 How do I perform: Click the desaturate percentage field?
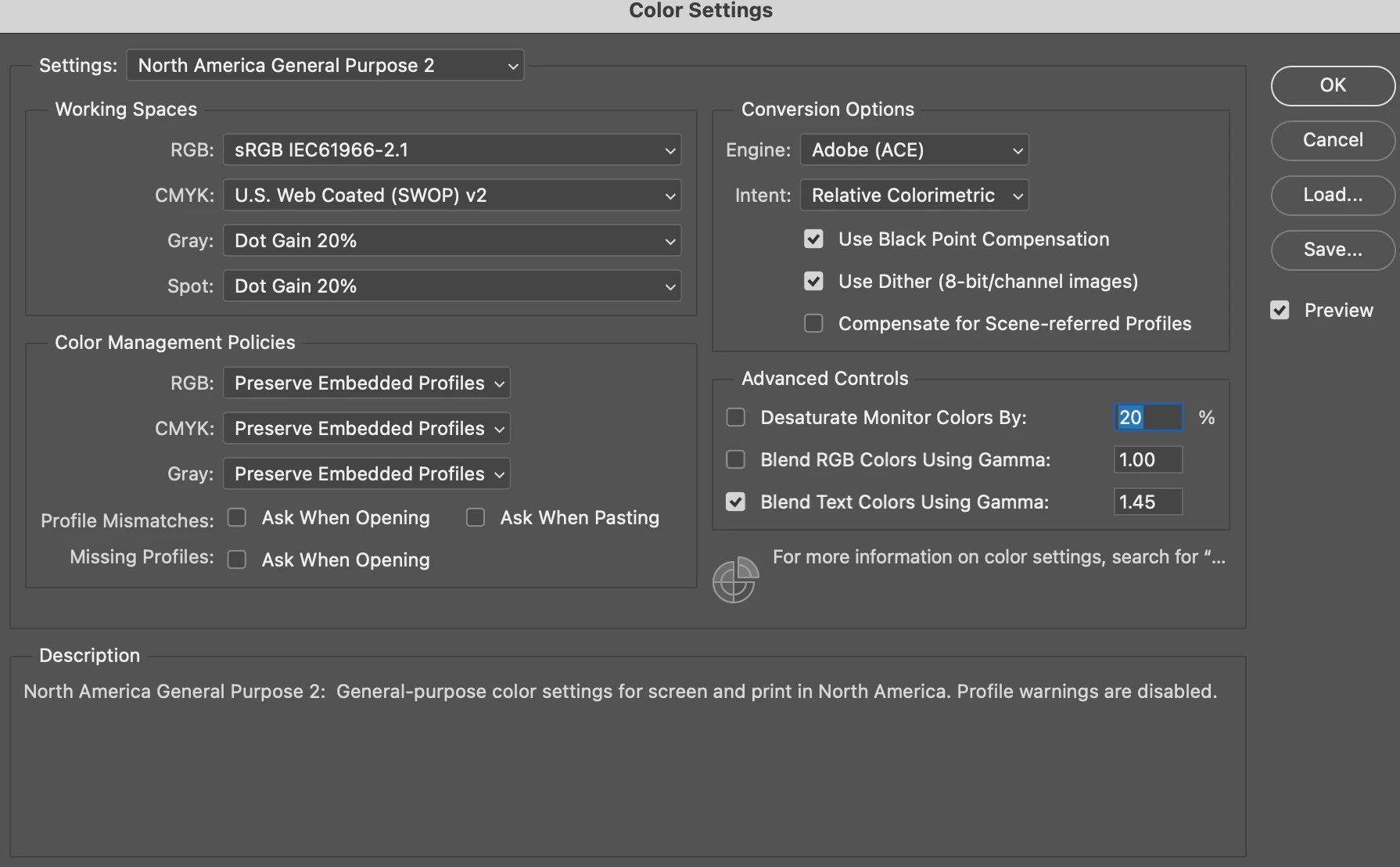pyautogui.click(x=1148, y=418)
